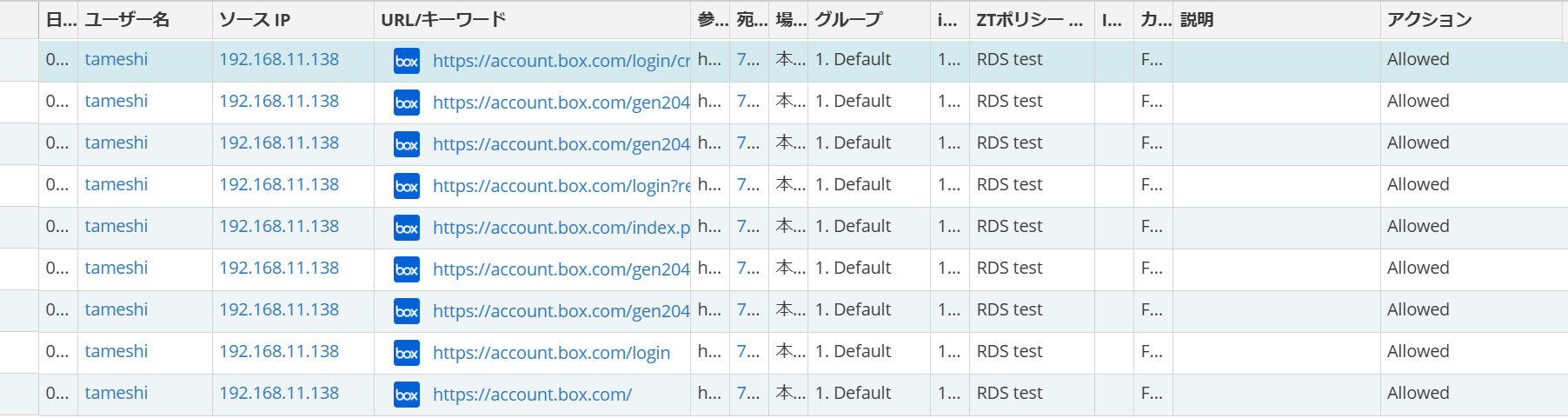This screenshot has width=1568, height=418.
Task: Select RDS test in the login?re row
Action: click(x=1009, y=184)
